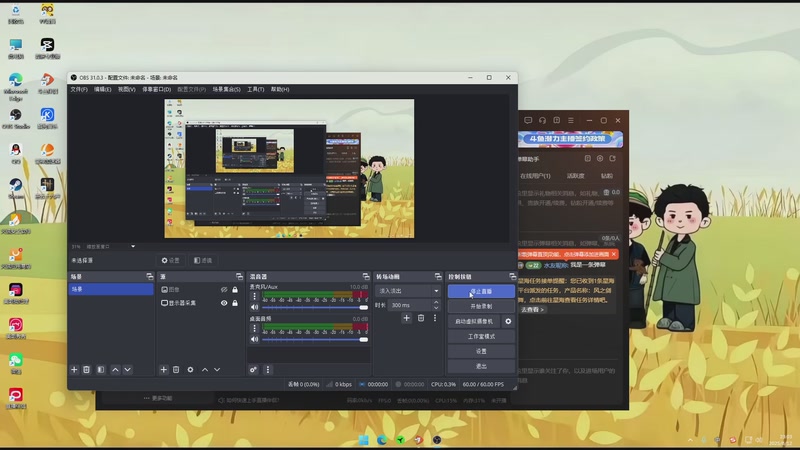Click the headset support icon in Douyu window
Viewport: 800px width, 450px height.
click(542, 120)
